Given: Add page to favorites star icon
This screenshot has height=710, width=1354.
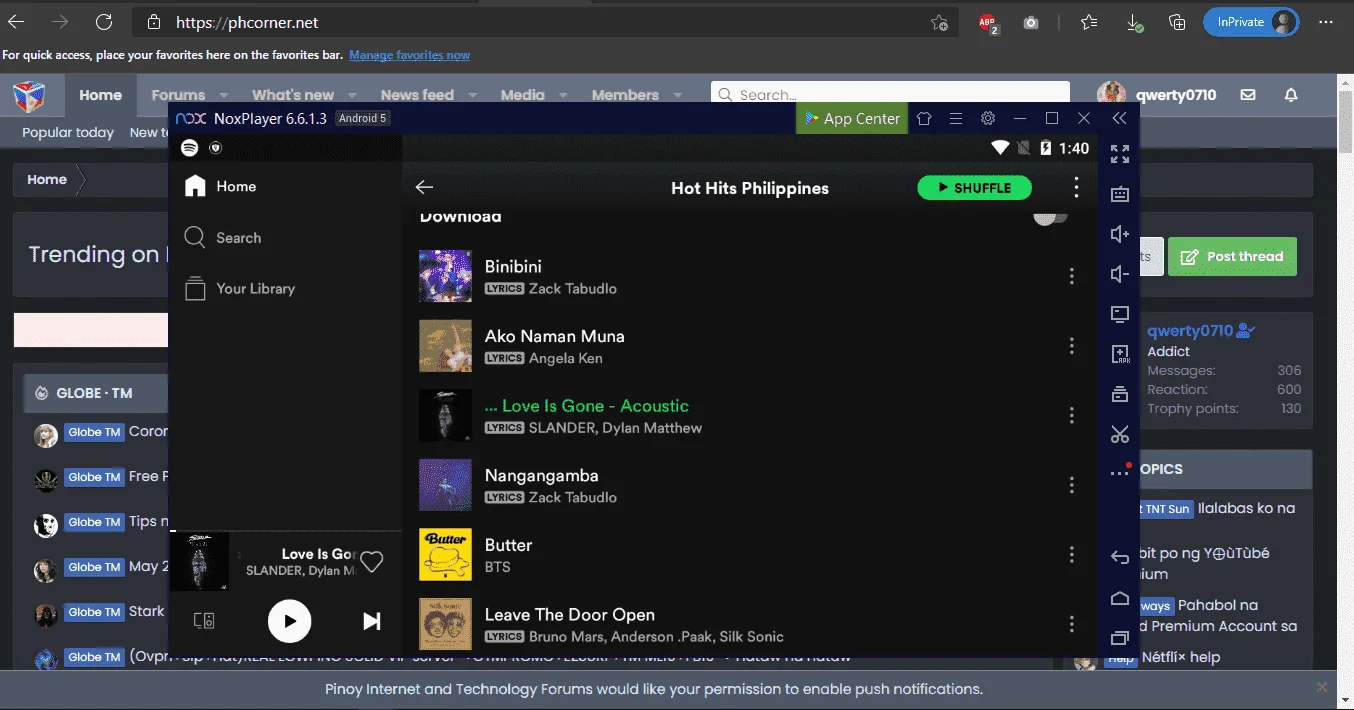Looking at the screenshot, I should coord(939,22).
